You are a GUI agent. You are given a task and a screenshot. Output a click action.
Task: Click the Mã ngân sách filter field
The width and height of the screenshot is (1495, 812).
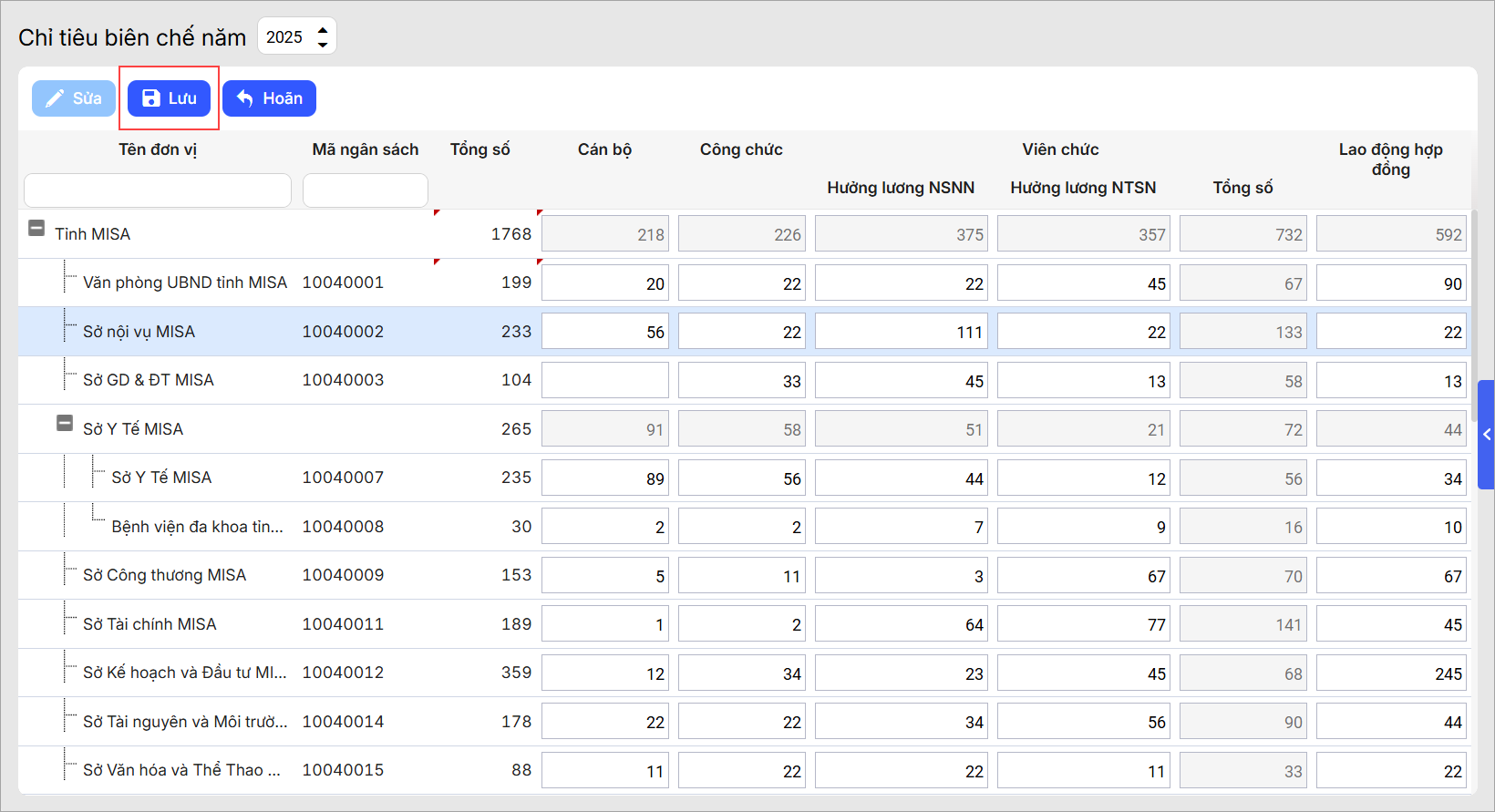[365, 190]
